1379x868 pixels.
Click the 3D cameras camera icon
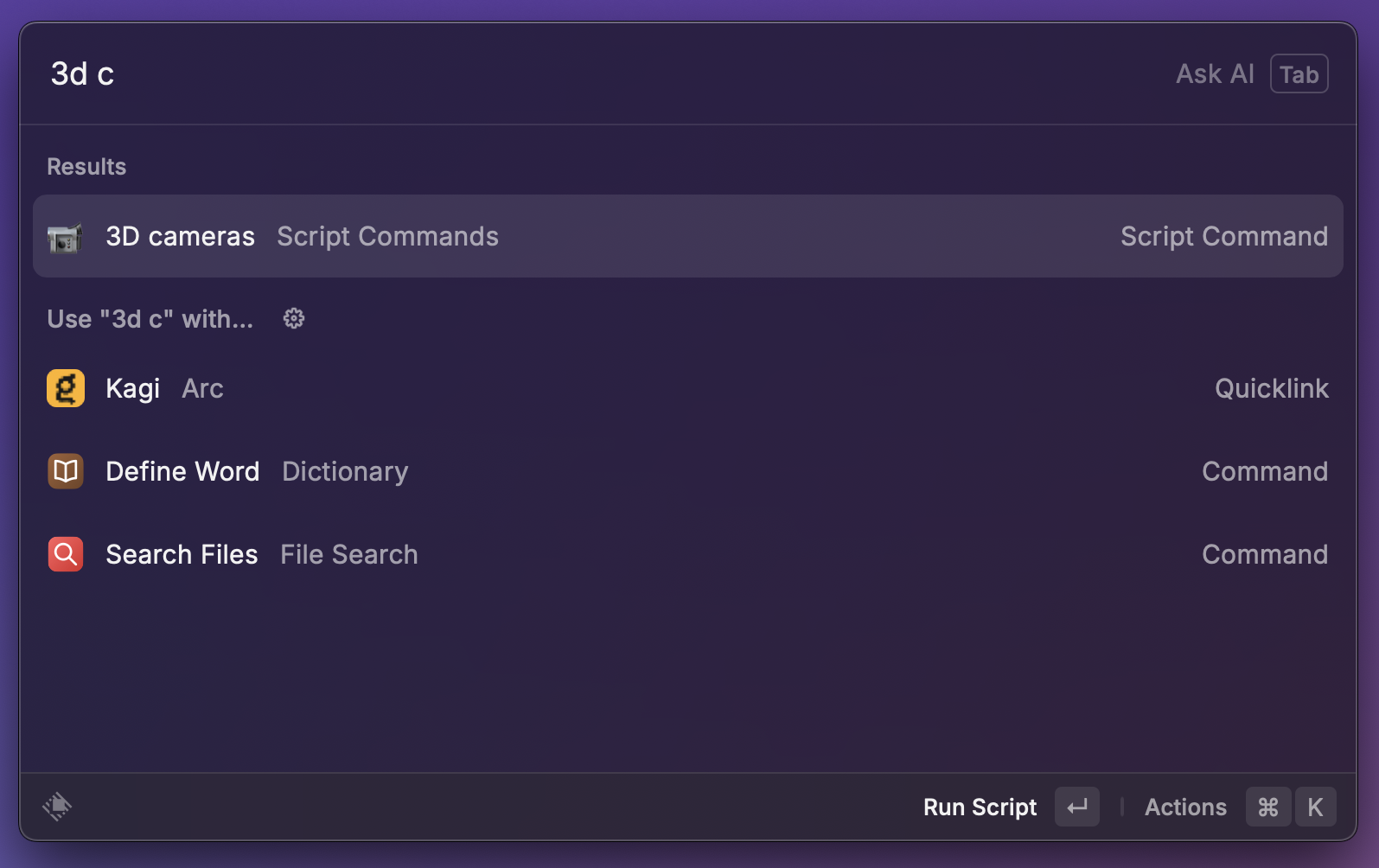coord(65,237)
